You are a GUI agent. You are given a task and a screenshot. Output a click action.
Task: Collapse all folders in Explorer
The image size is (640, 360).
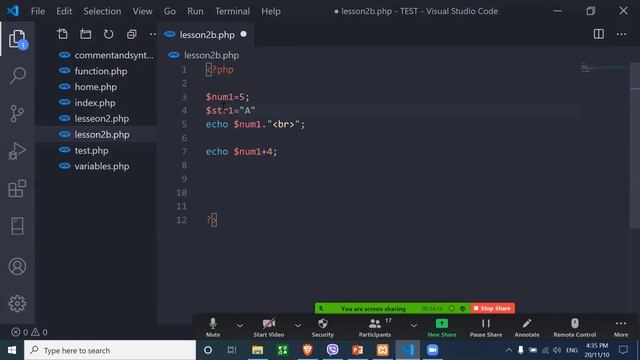(x=131, y=34)
